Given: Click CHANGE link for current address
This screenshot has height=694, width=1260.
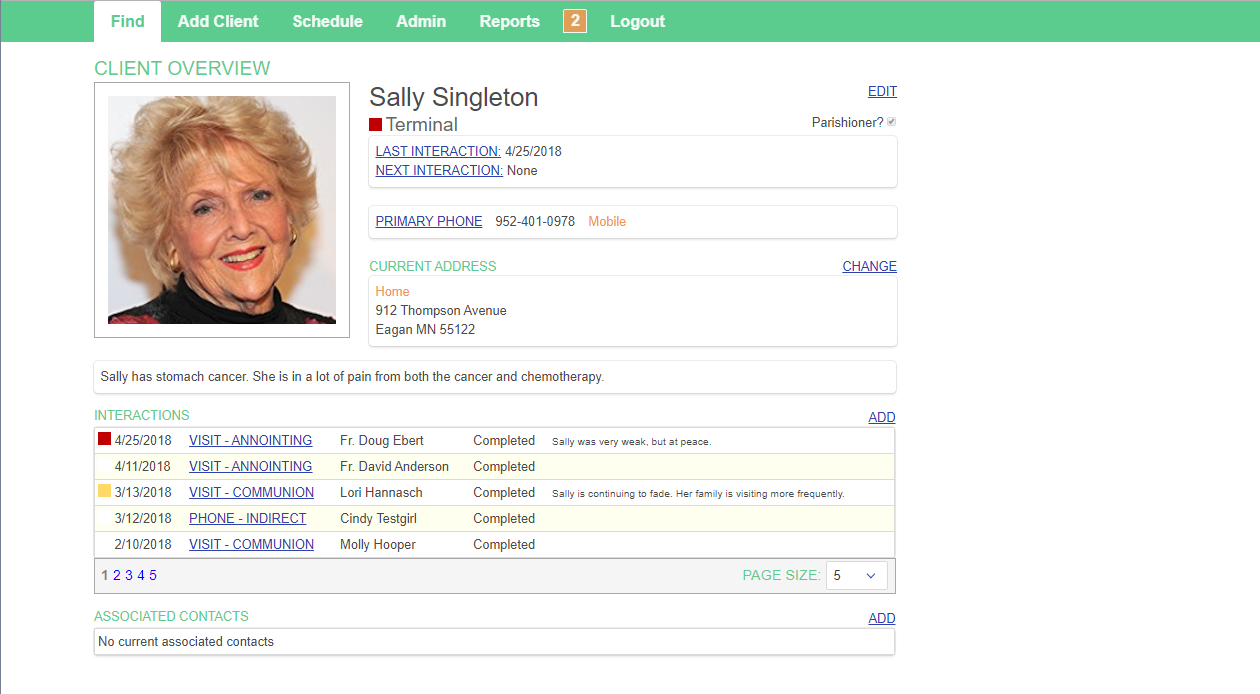Looking at the screenshot, I should (x=869, y=267).
